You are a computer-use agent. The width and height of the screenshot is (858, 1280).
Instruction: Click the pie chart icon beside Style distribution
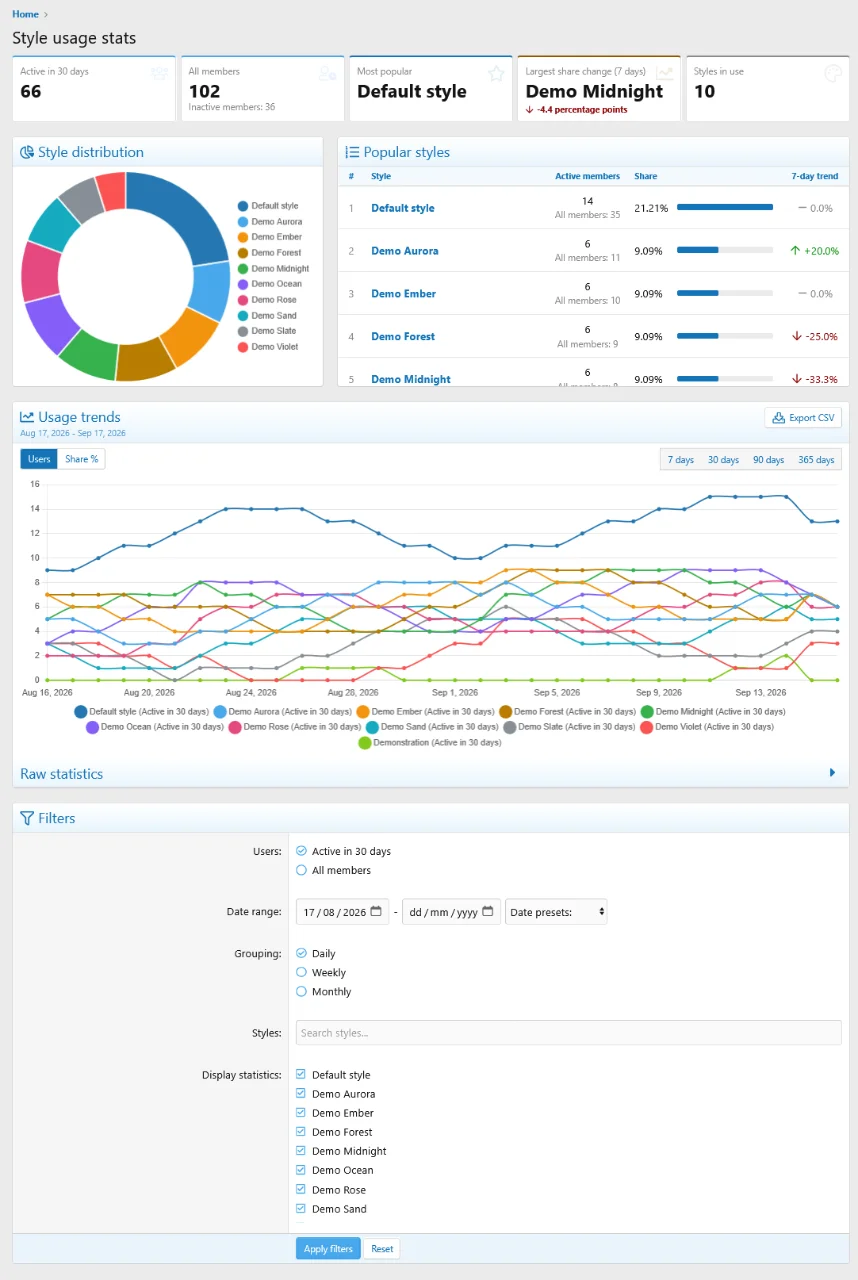(27, 153)
